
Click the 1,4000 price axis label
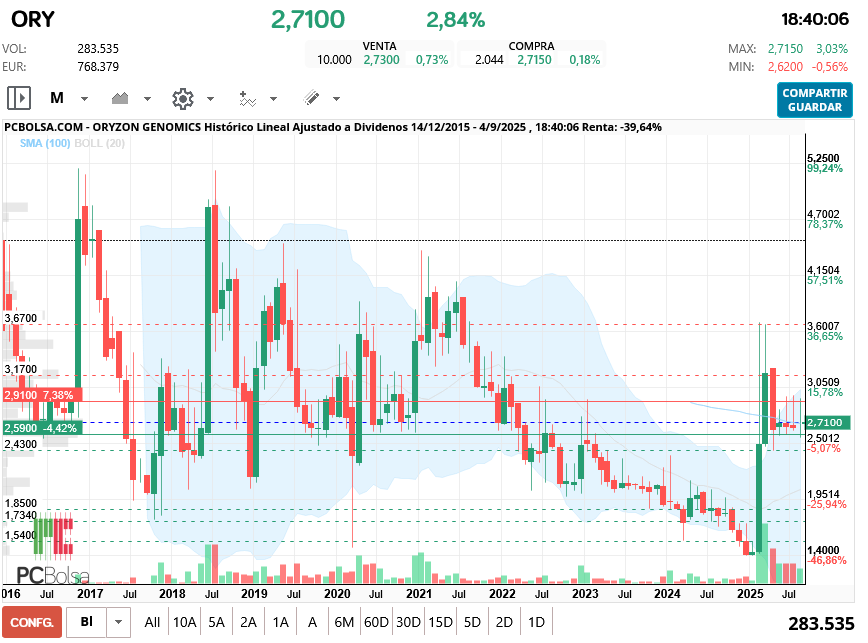coord(823,550)
